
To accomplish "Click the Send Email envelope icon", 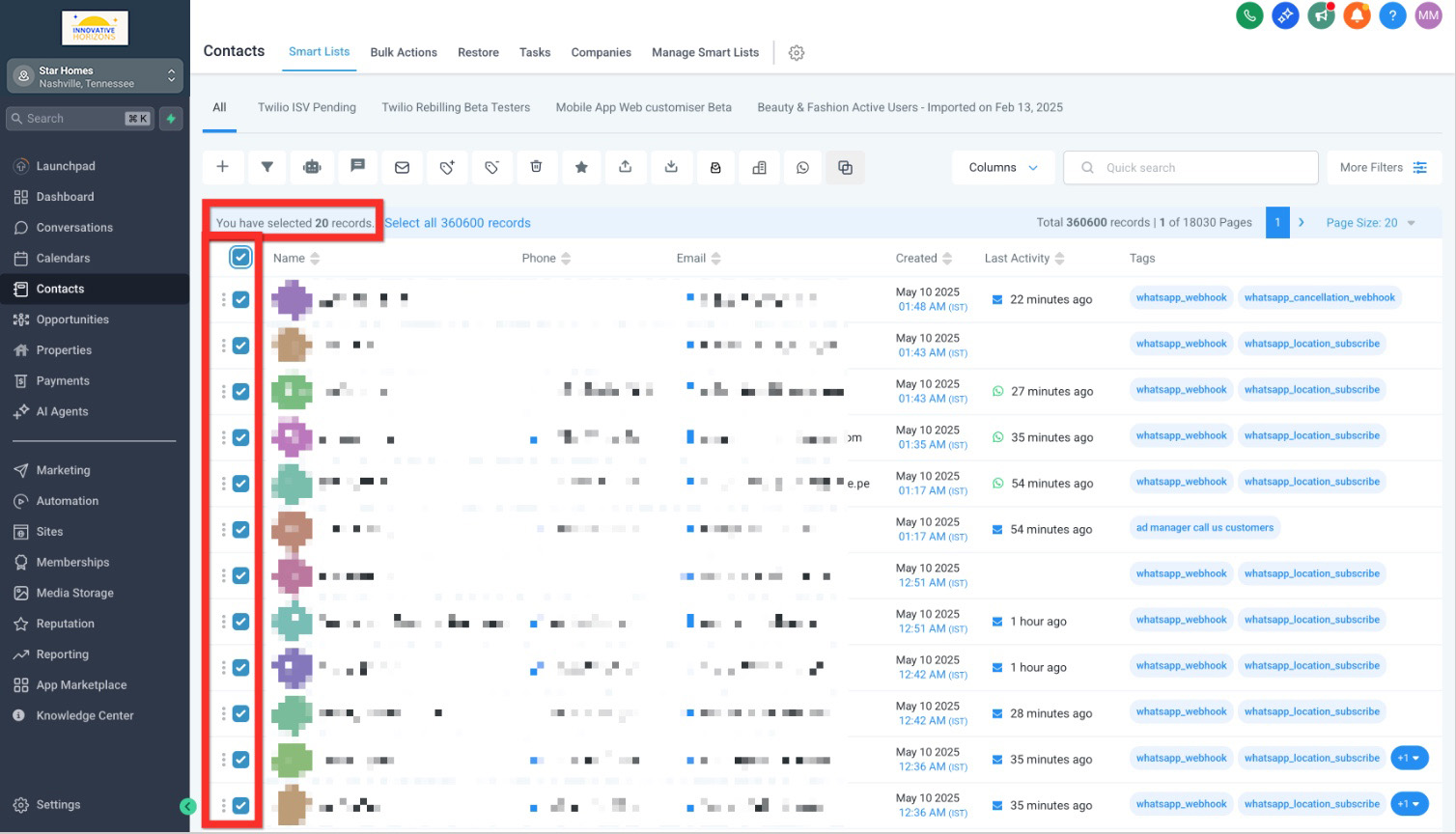I will tap(402, 167).
